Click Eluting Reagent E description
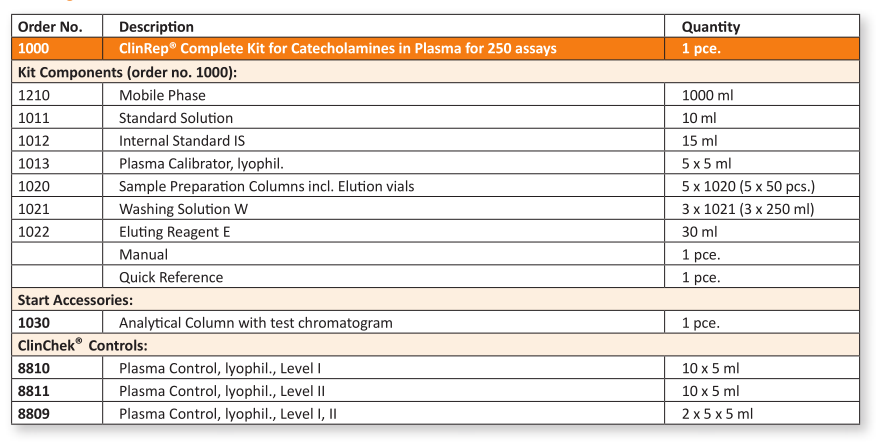 (x=175, y=232)
